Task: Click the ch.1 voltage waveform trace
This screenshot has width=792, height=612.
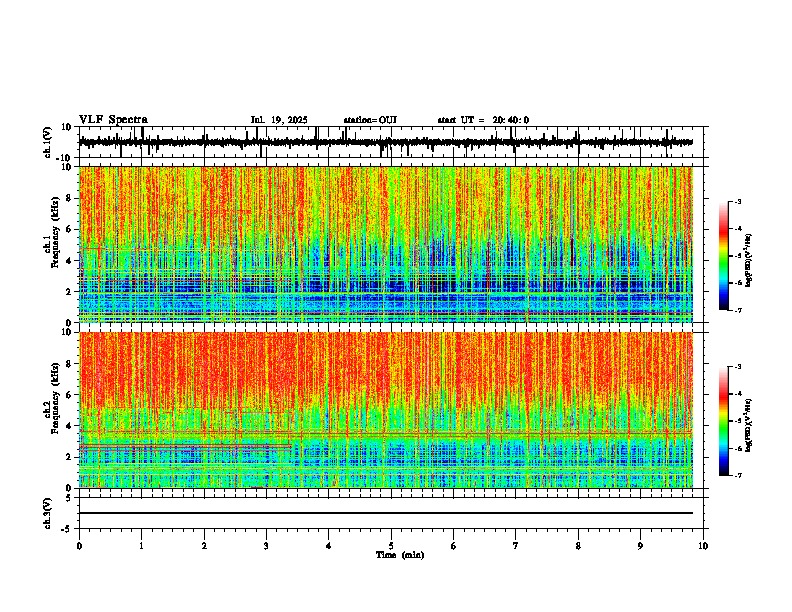Action: click(x=386, y=142)
